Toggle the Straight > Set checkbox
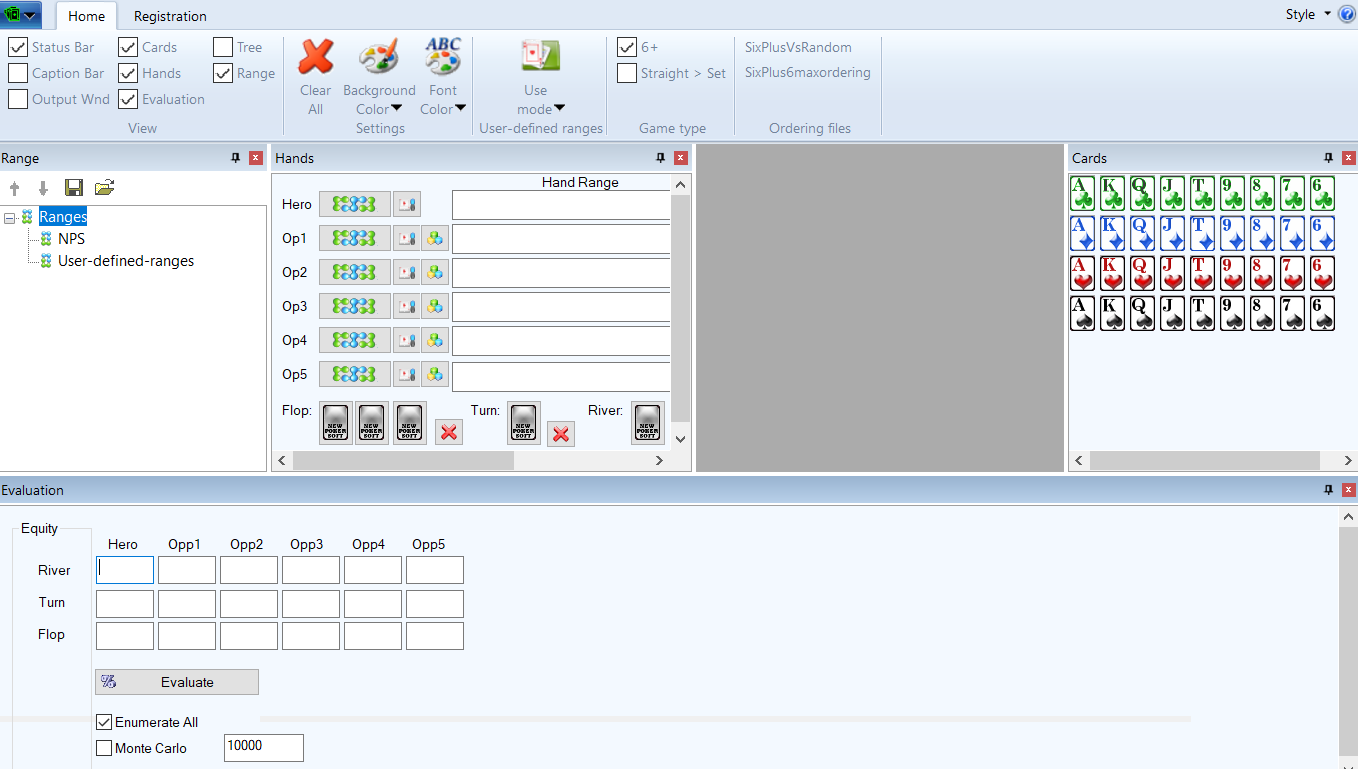 tap(627, 73)
